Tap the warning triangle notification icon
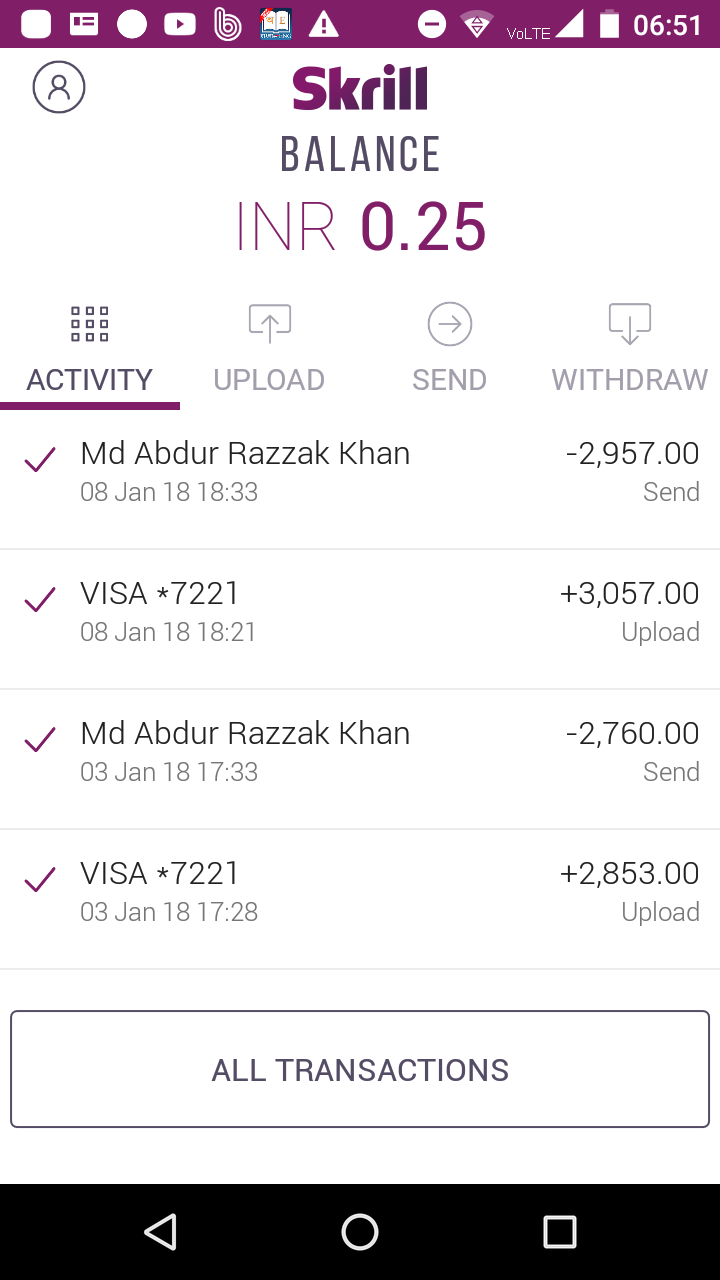720x1280 pixels. coord(323,24)
